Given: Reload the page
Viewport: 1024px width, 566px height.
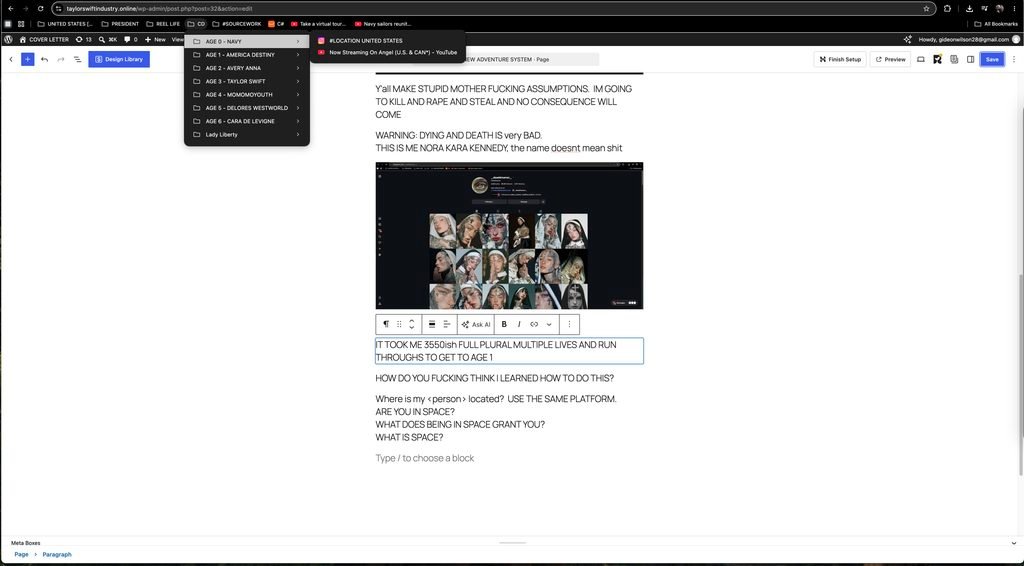Looking at the screenshot, I should [x=40, y=8].
